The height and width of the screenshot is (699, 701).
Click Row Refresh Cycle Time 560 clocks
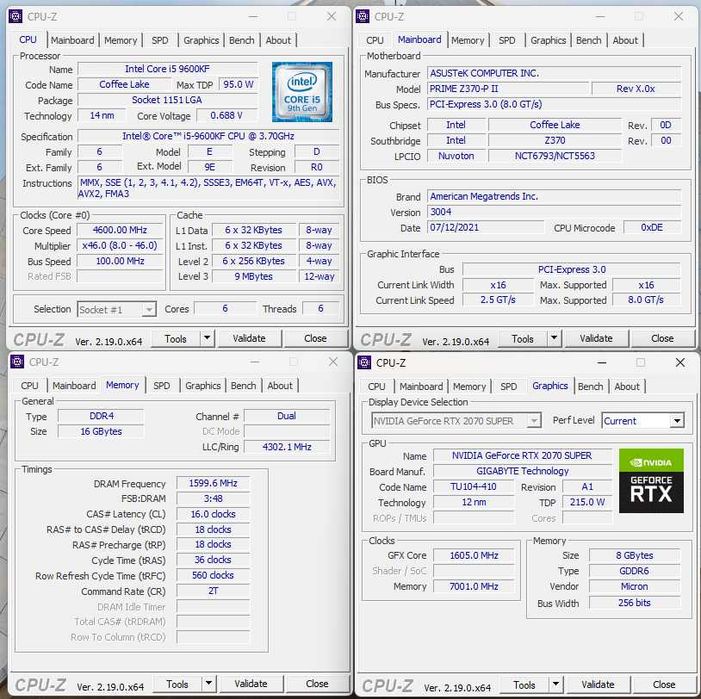coord(213,575)
